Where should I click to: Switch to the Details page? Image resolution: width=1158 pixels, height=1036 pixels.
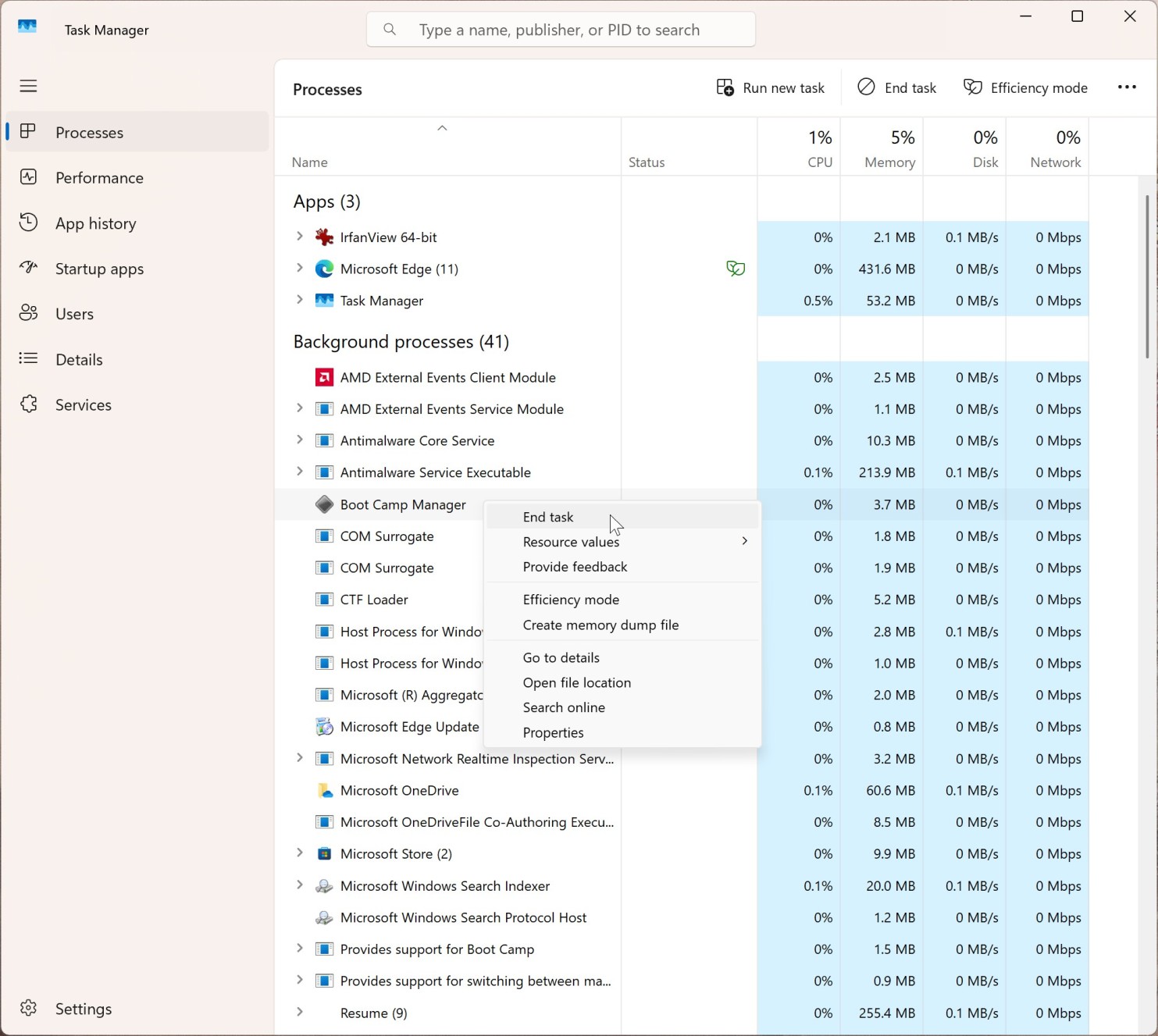click(x=137, y=359)
